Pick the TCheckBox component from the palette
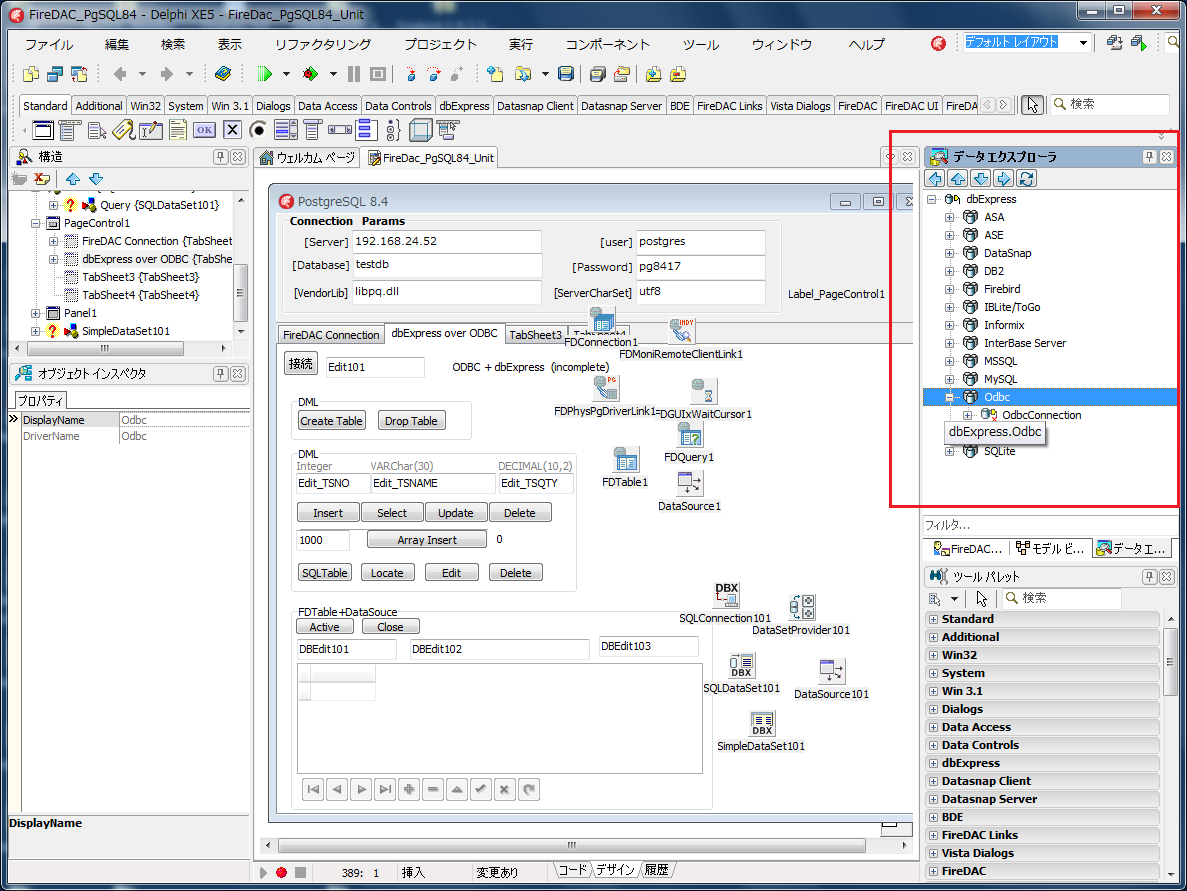 pyautogui.click(x=232, y=130)
